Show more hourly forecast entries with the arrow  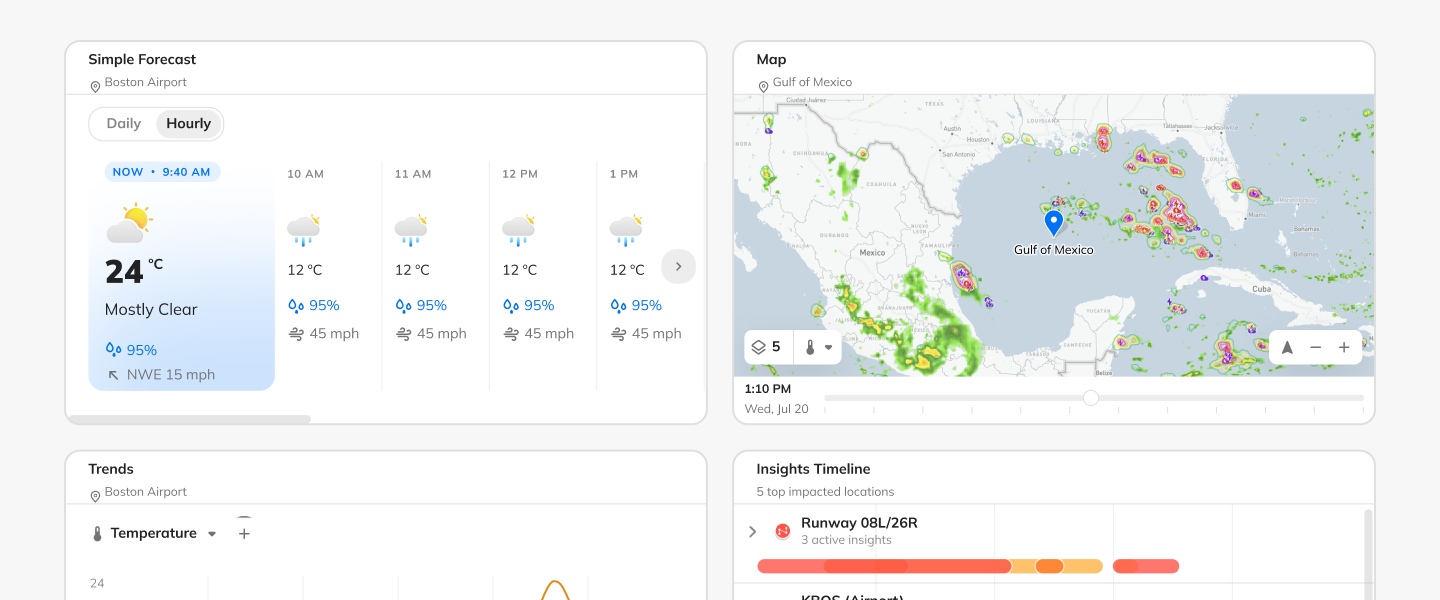(x=678, y=266)
